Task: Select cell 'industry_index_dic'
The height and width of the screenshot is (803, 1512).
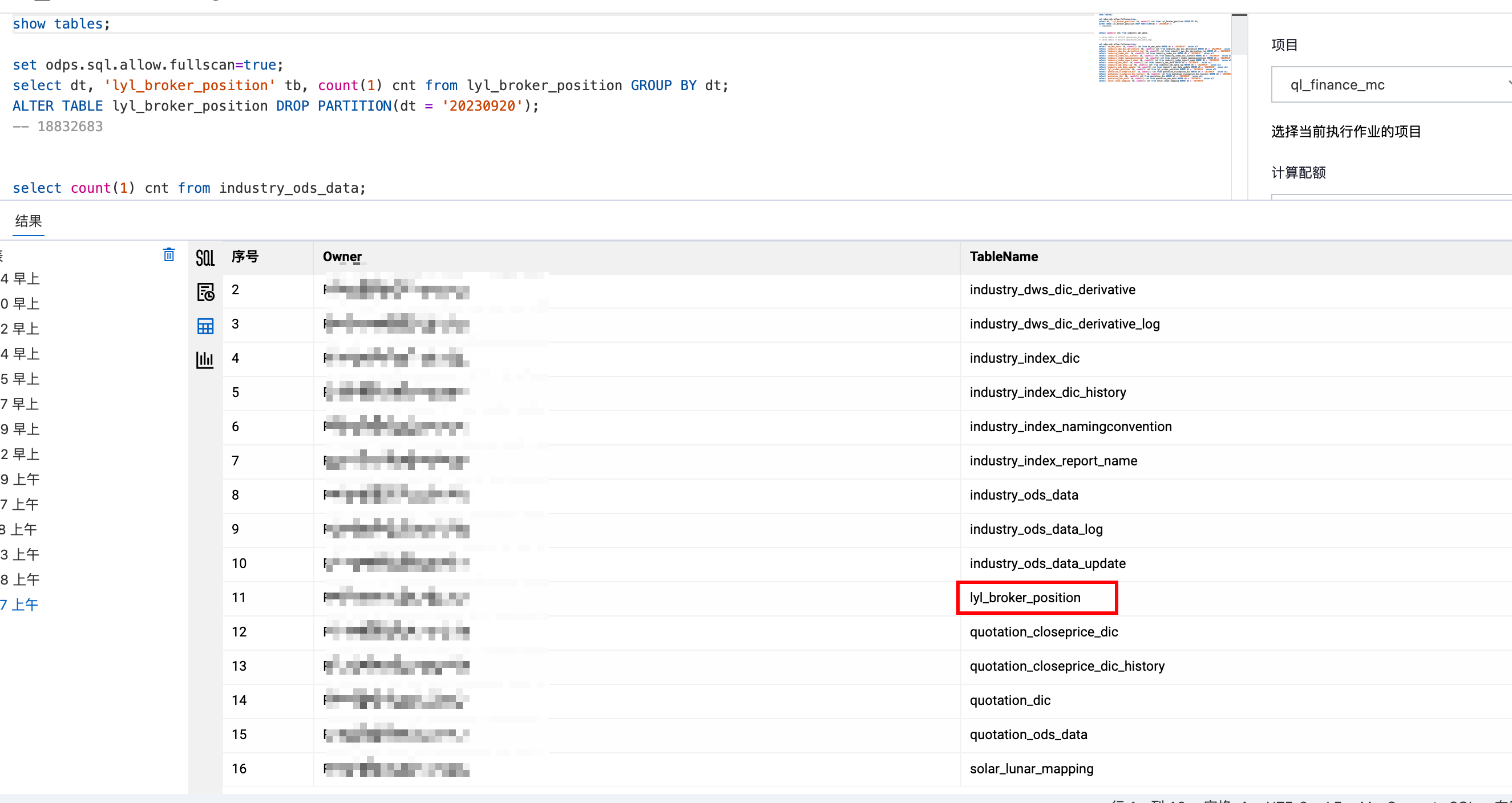Action: click(x=1024, y=358)
